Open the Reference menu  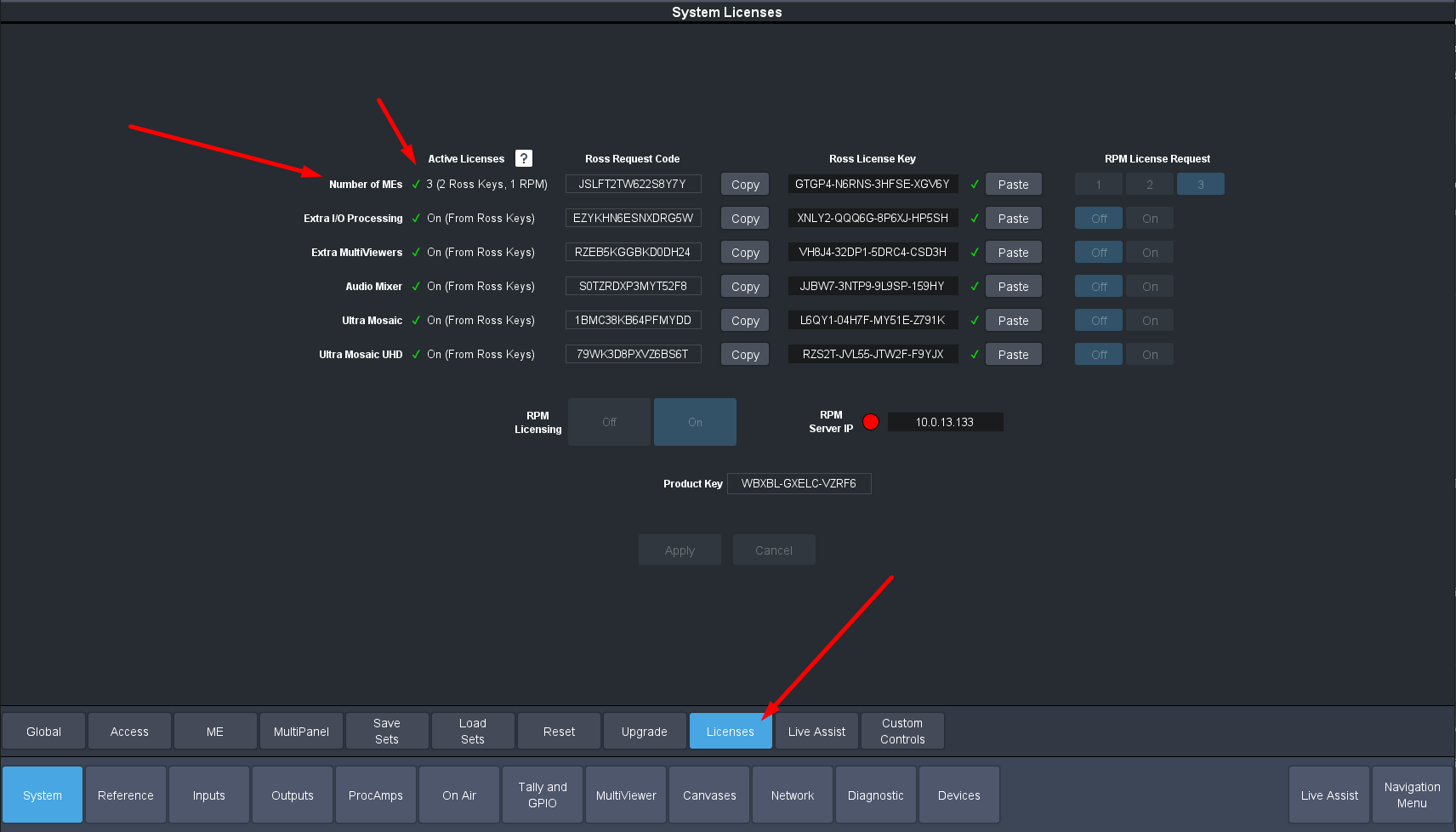click(126, 795)
